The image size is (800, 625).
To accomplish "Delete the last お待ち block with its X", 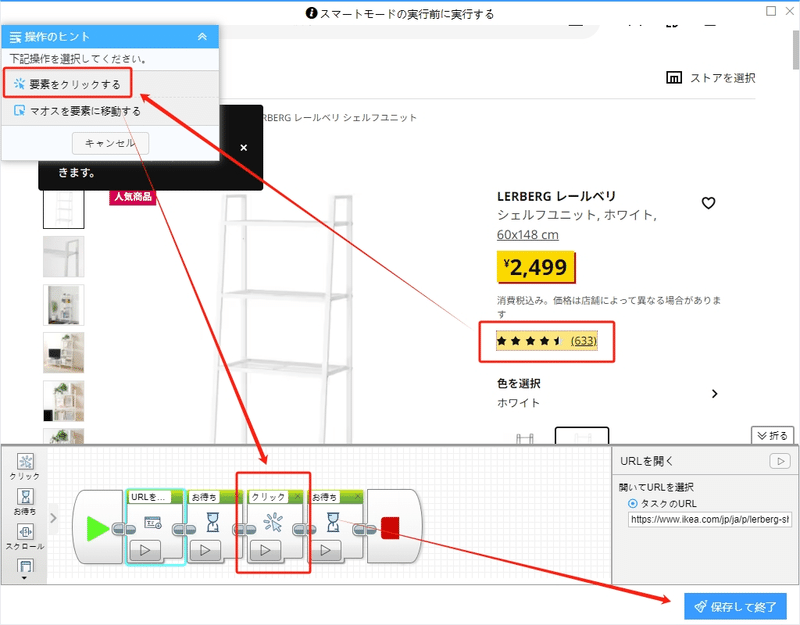I will (358, 496).
